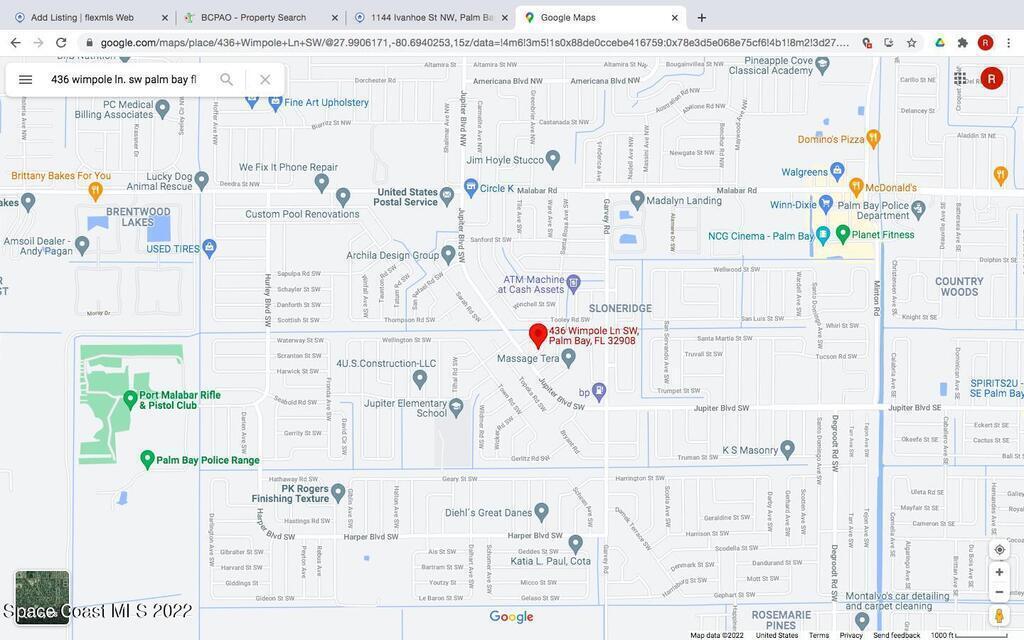This screenshot has width=1024, height=640.
Task: Show your current location on map
Action: [x=999, y=549]
